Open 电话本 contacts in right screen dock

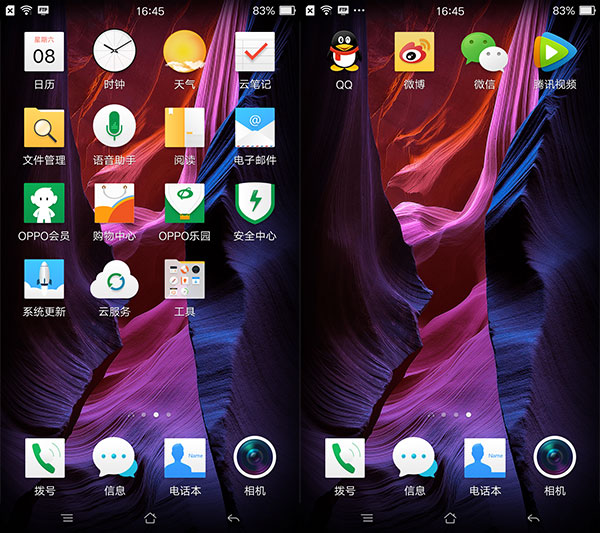click(x=485, y=458)
